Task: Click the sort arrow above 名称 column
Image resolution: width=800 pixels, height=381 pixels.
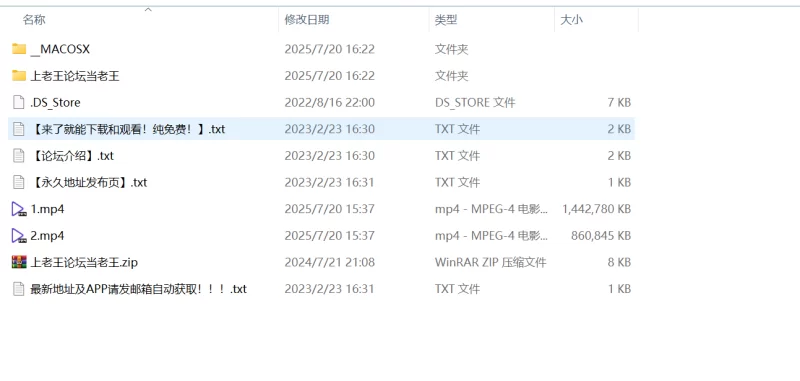Action: (x=148, y=10)
